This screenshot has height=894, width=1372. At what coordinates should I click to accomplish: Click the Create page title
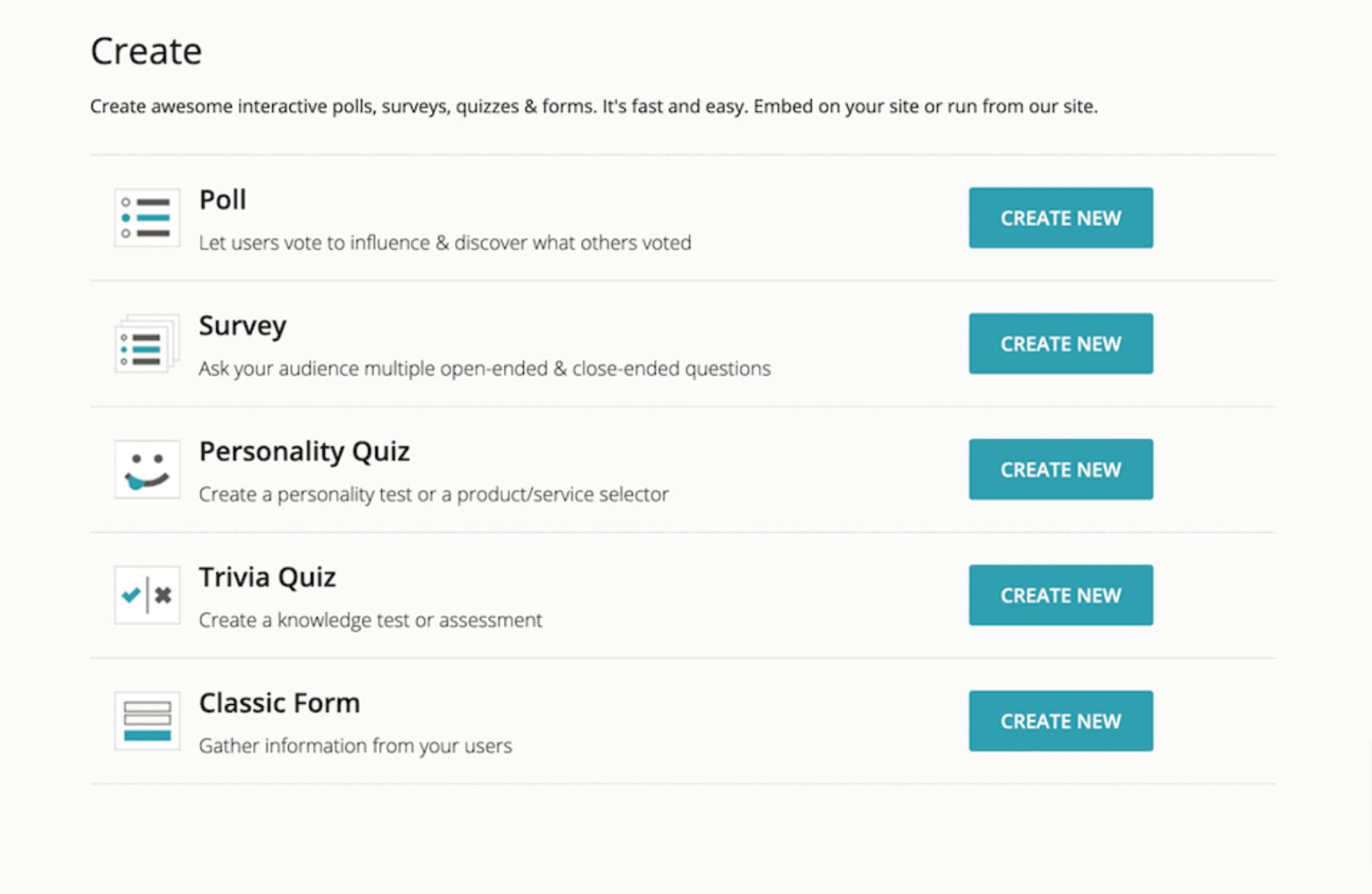[x=146, y=50]
